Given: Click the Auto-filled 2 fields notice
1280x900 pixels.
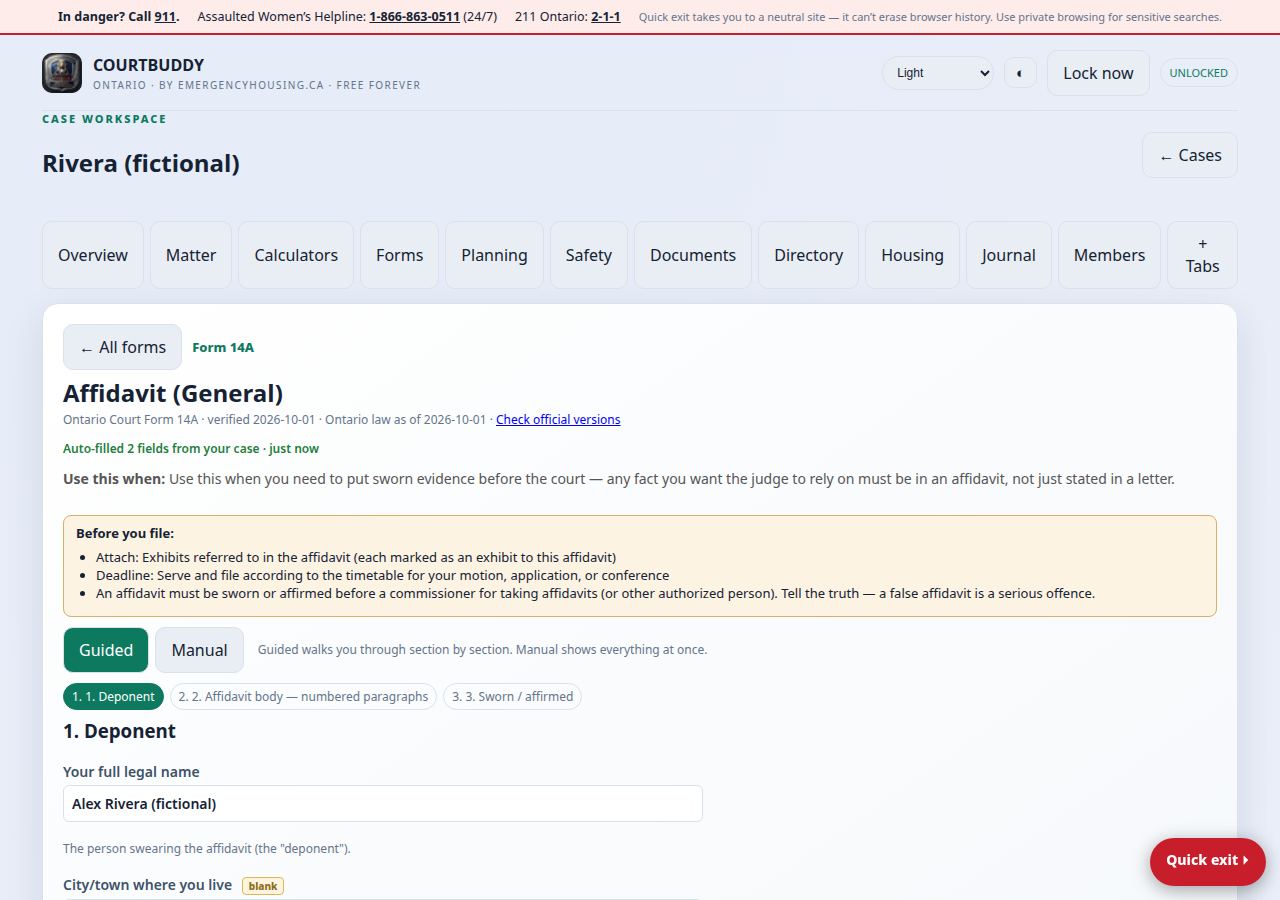Looking at the screenshot, I should [191, 449].
